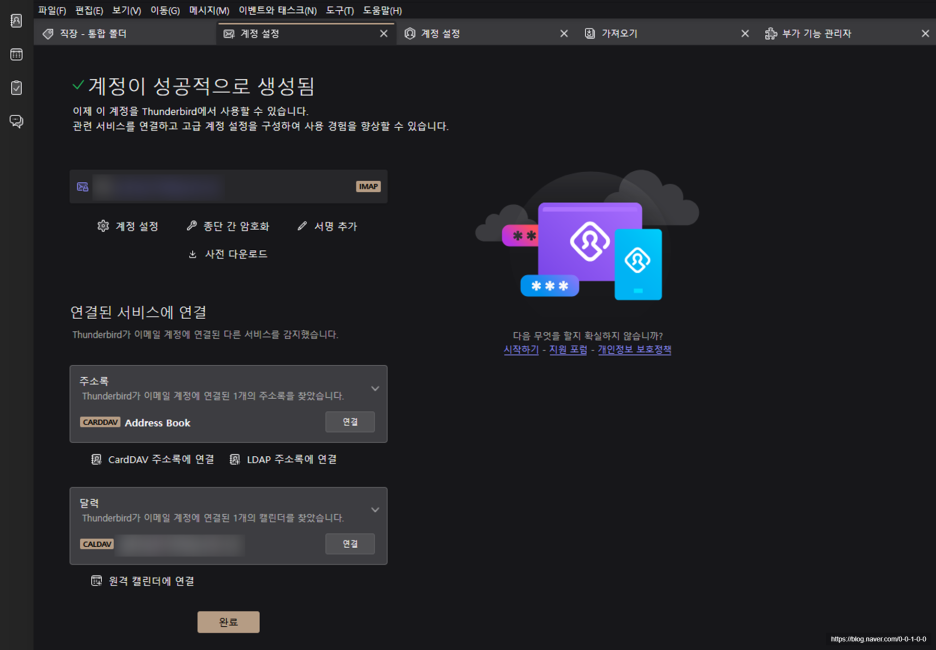Click the LDAP address book icon
The image size is (936, 650).
235,459
